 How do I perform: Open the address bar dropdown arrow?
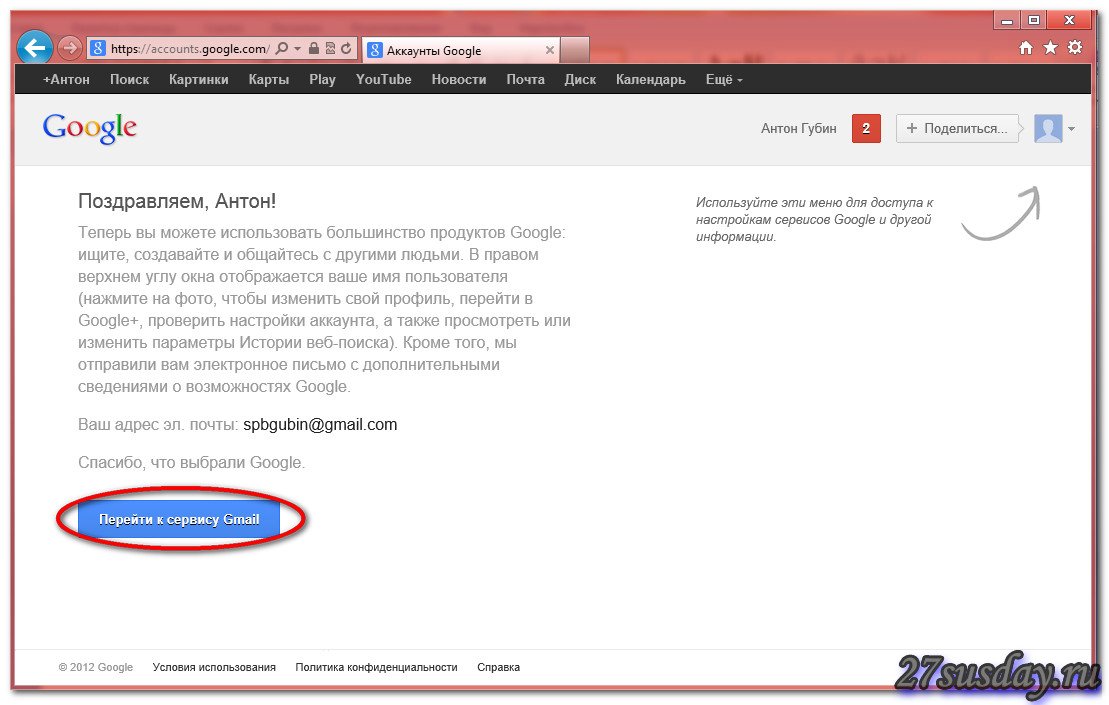tap(297, 48)
